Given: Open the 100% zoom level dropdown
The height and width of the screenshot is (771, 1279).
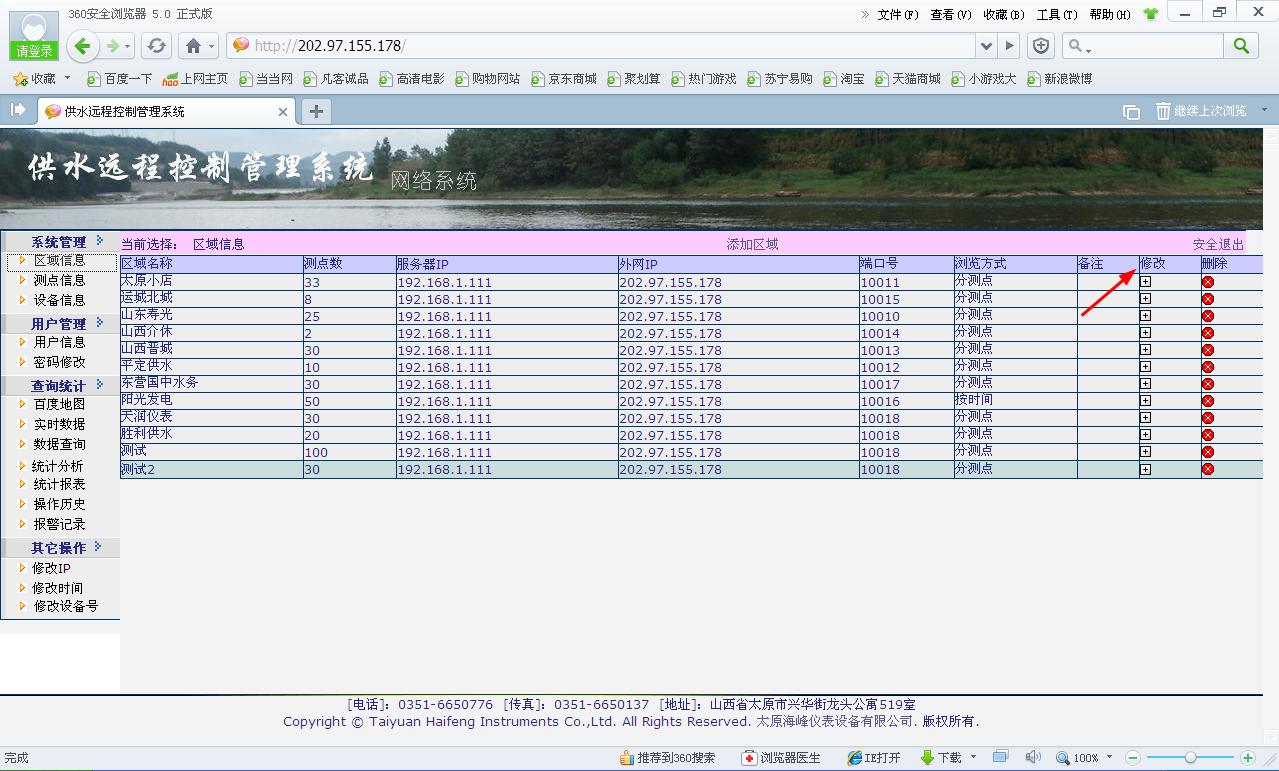Looking at the screenshot, I should tap(1108, 758).
